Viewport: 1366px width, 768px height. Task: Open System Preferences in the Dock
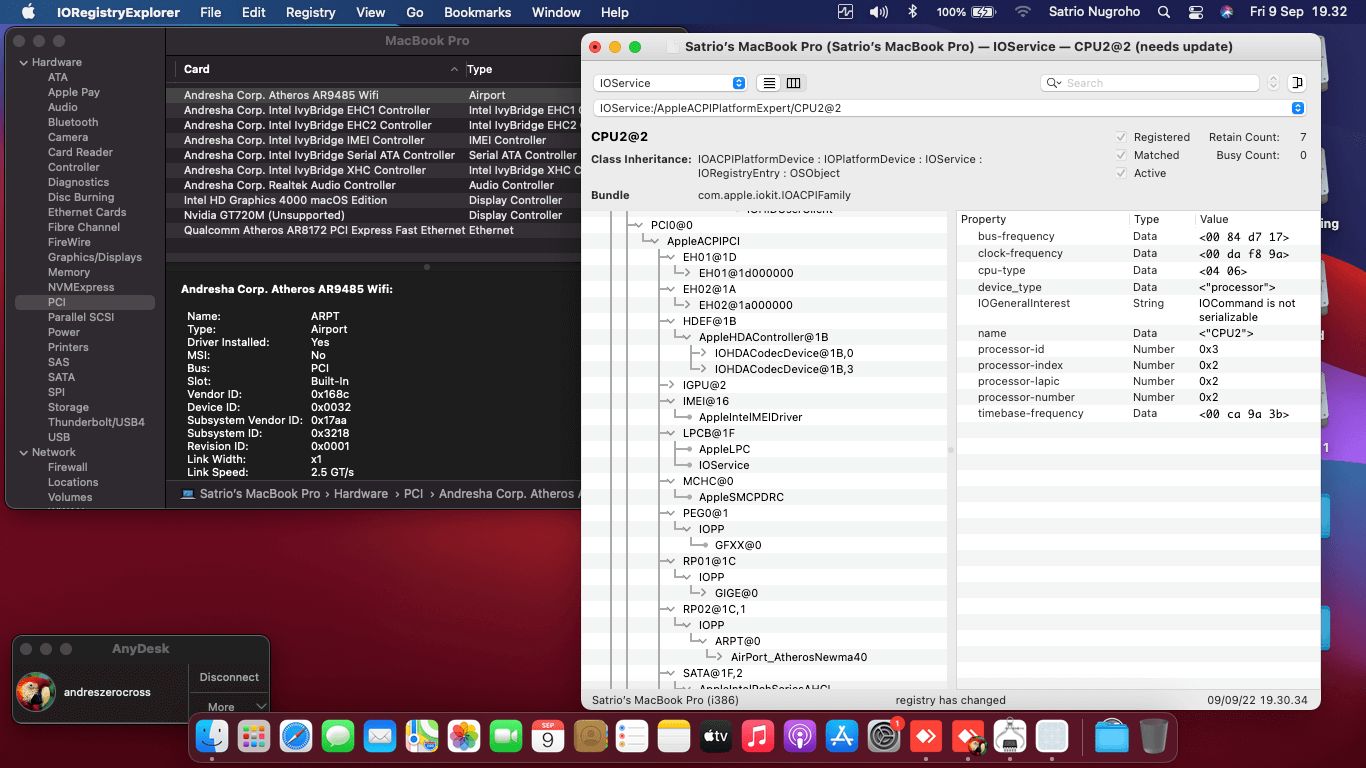coord(885,738)
